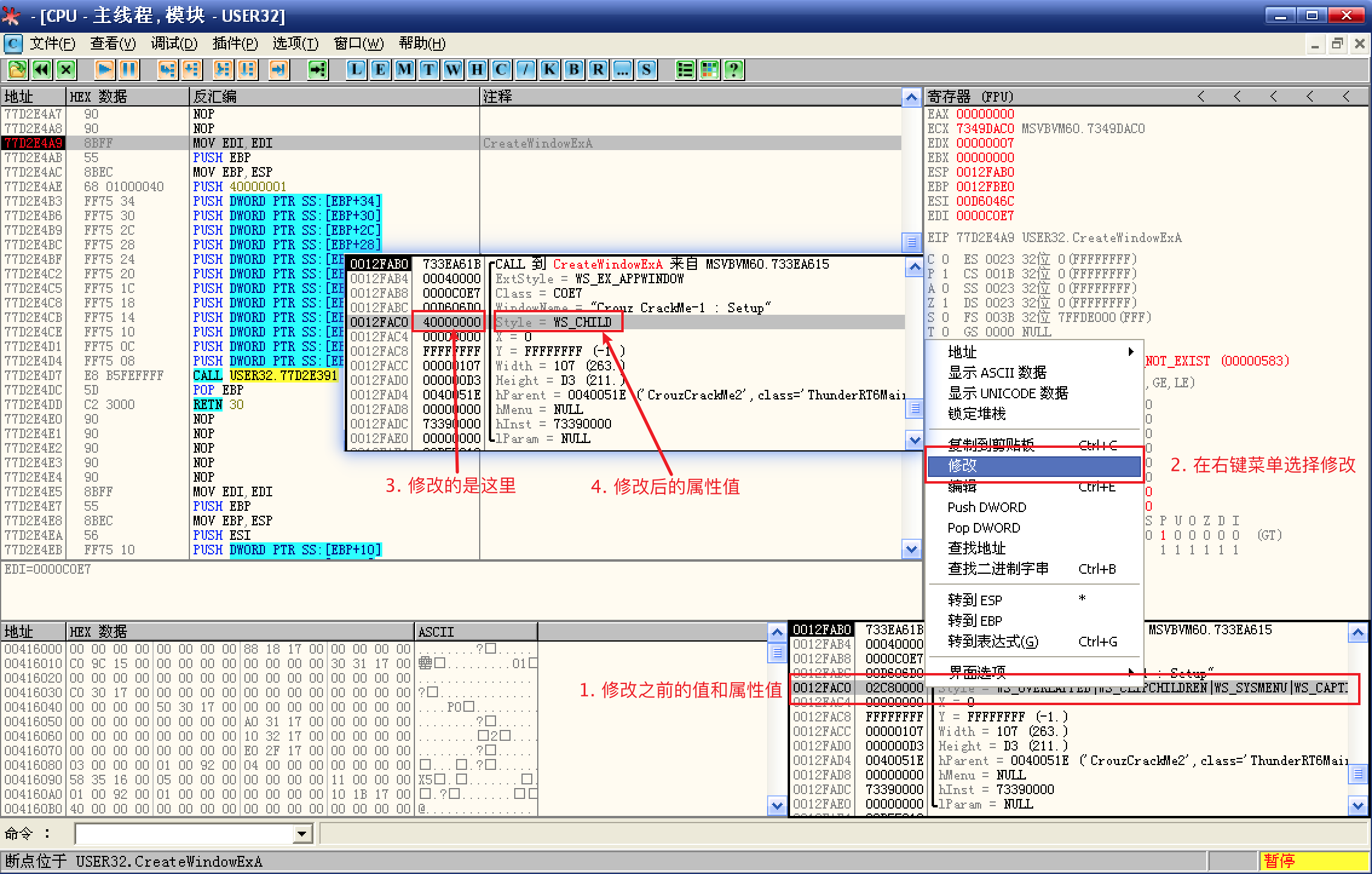Show Breakpoints window via B icon
The height and width of the screenshot is (874, 1372).
tap(573, 70)
